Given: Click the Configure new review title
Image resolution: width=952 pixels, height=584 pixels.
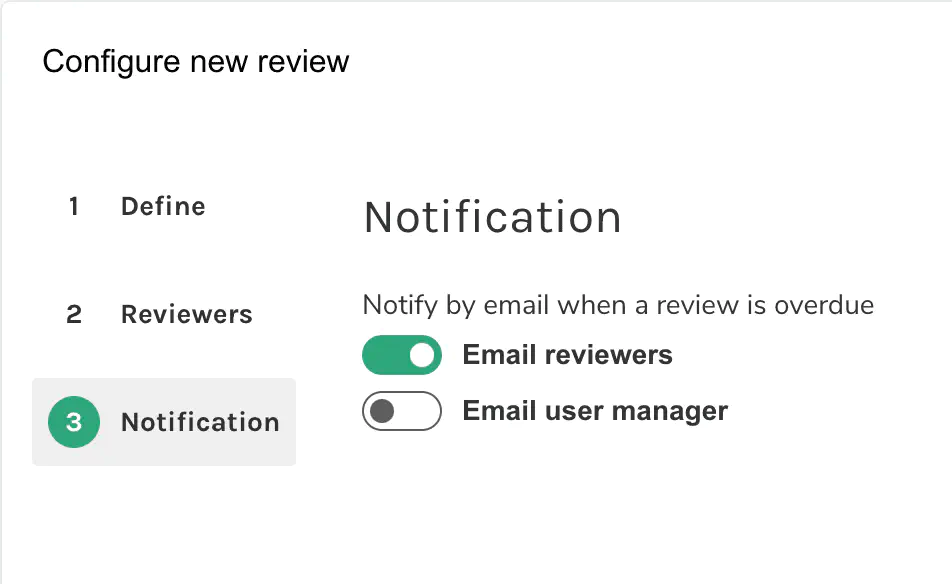Looking at the screenshot, I should pos(195,61).
